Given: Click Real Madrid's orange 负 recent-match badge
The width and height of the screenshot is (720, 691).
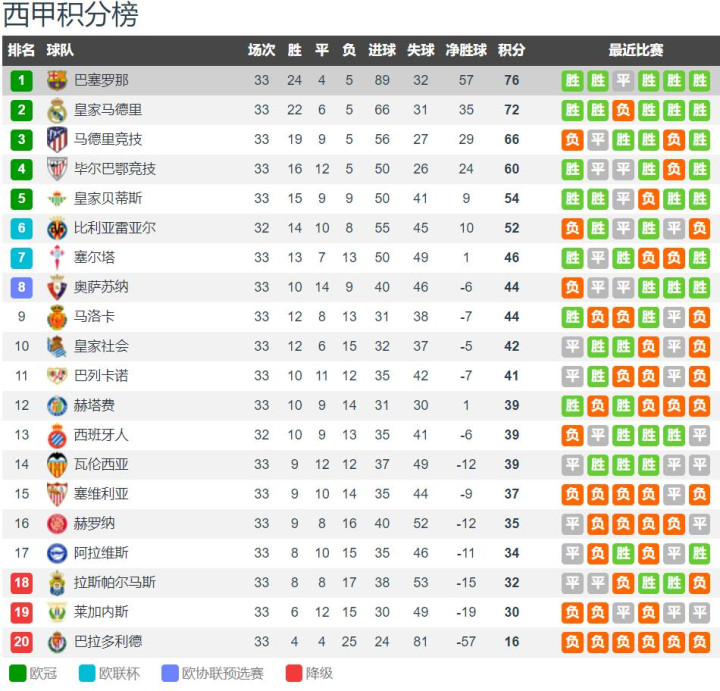Looking at the screenshot, I should point(623,110).
